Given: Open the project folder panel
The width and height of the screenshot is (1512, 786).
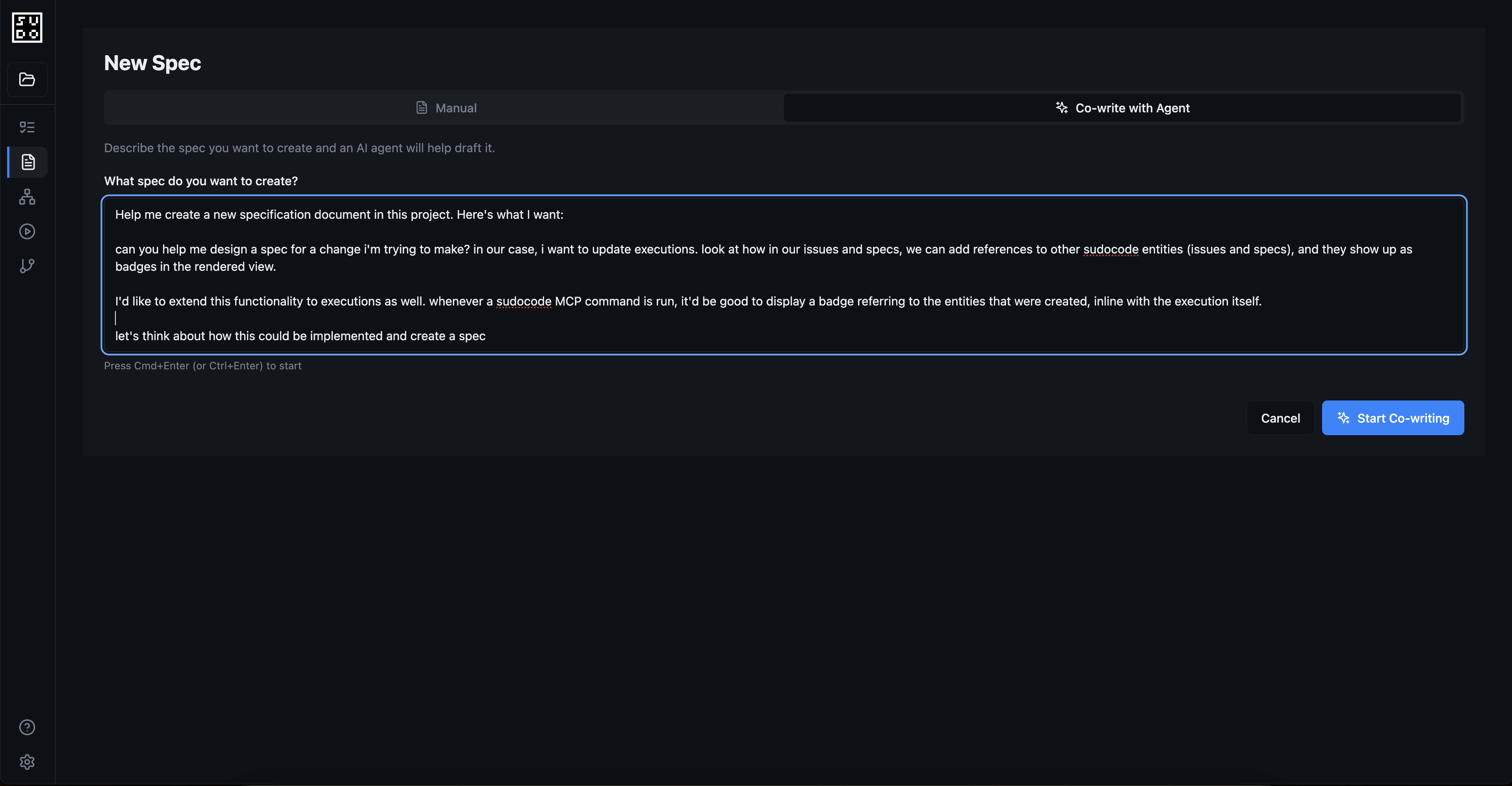Looking at the screenshot, I should click(27, 79).
